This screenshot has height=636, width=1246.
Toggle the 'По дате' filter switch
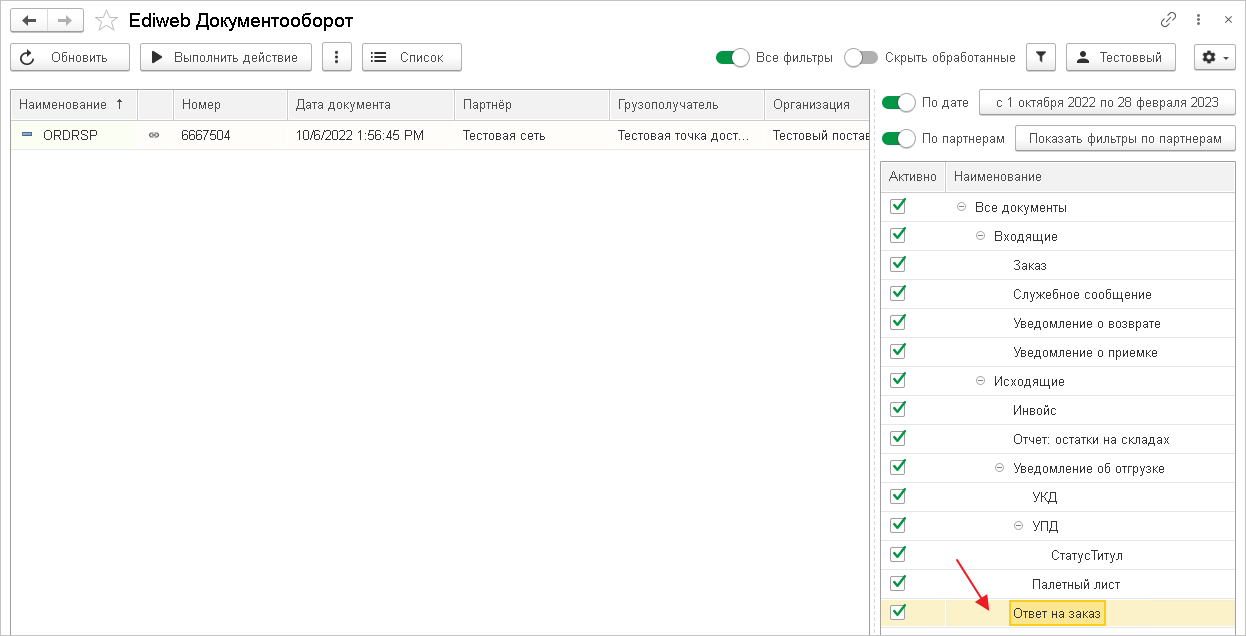click(x=899, y=102)
